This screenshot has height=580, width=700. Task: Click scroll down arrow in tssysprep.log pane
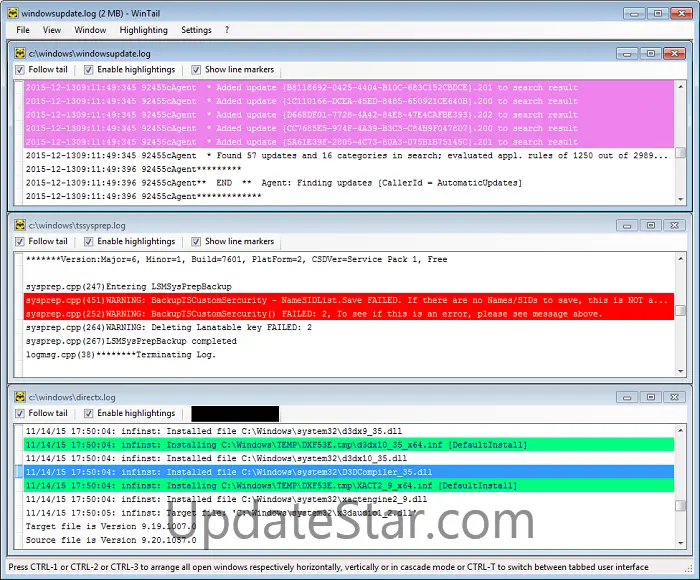[x=680, y=371]
